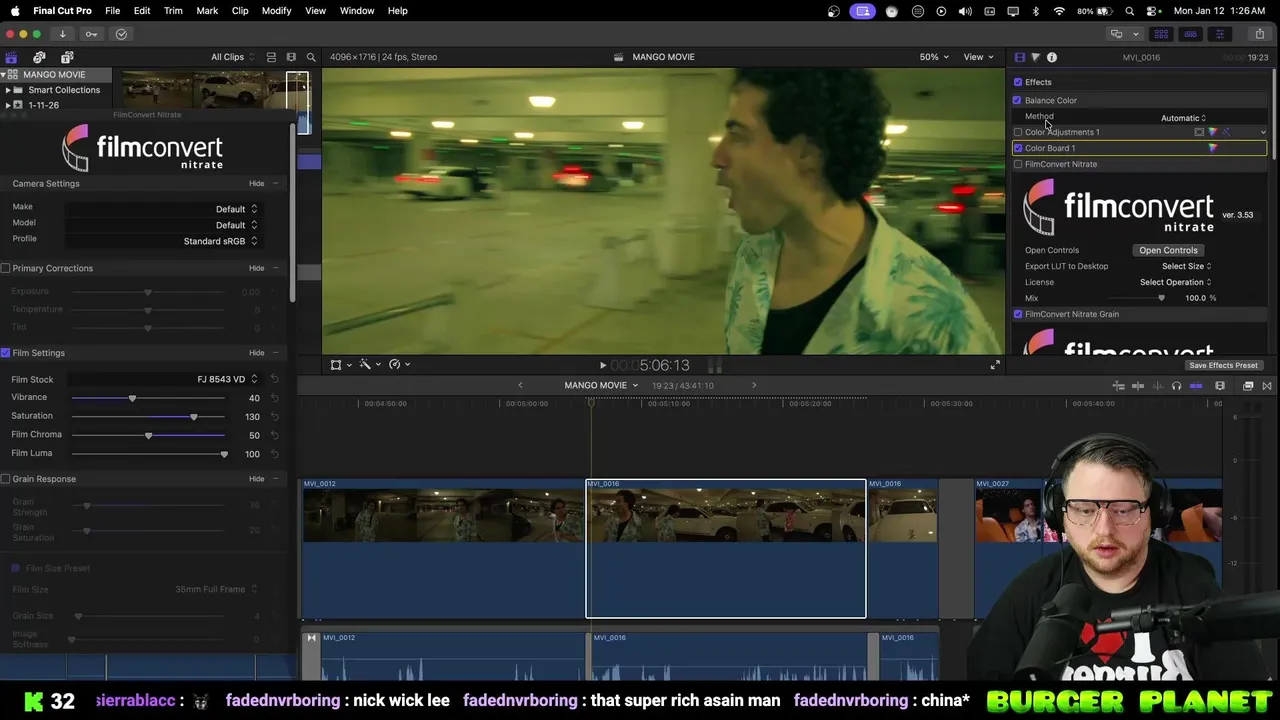Screen dimensions: 1280x720
Task: Enable the FilmConvert Nitrate effect checkbox
Action: coord(1018,164)
